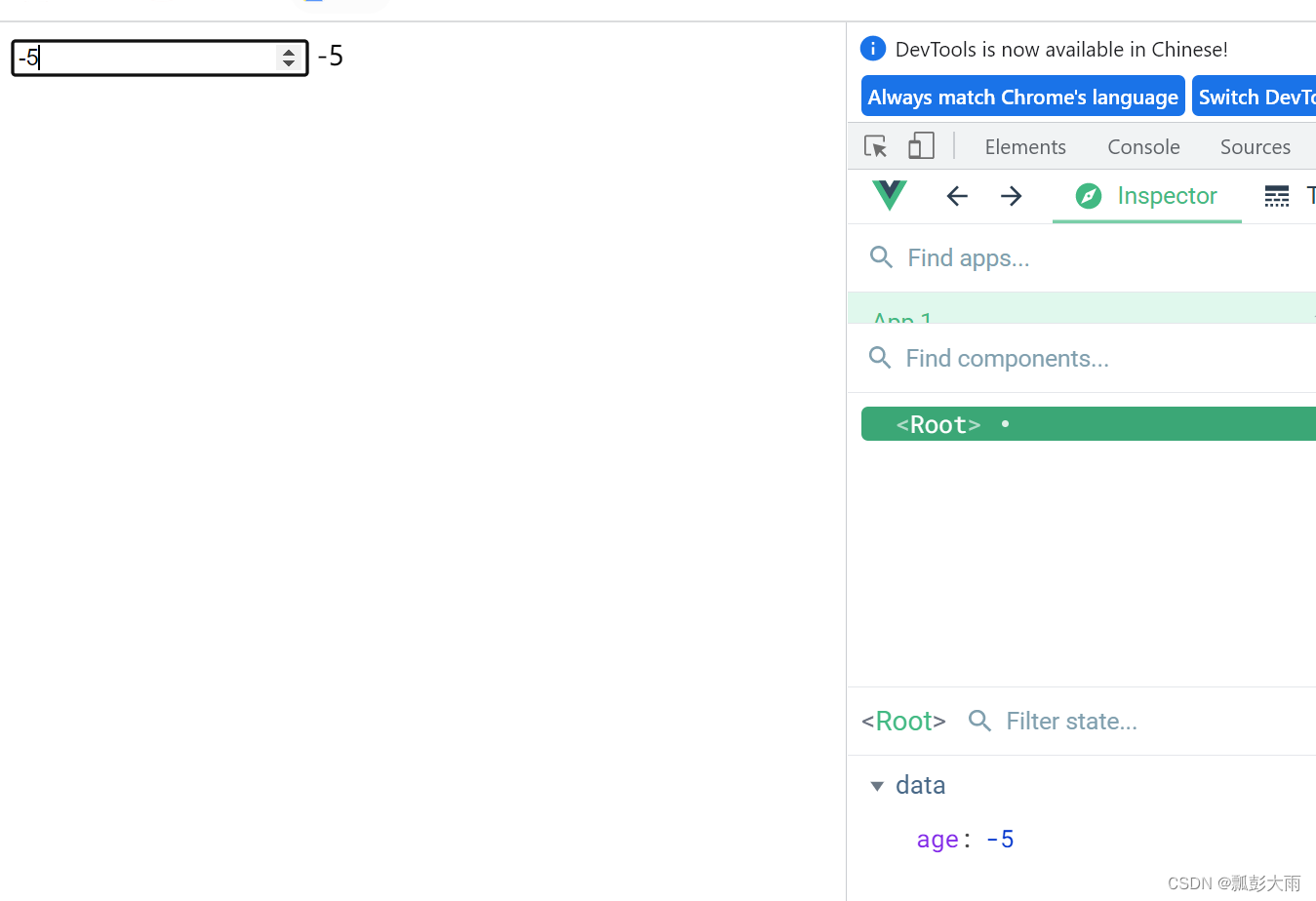Viewport: 1316px width, 901px height.
Task: Click the Vue logo icon in DevTools
Action: [x=889, y=195]
